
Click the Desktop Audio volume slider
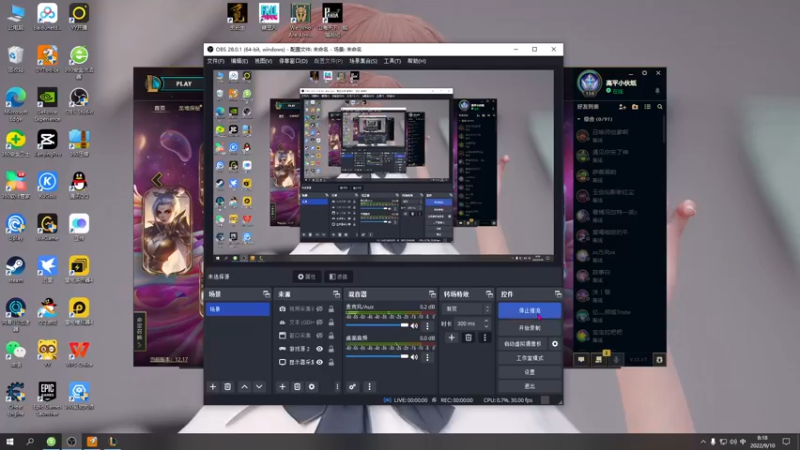coord(377,357)
